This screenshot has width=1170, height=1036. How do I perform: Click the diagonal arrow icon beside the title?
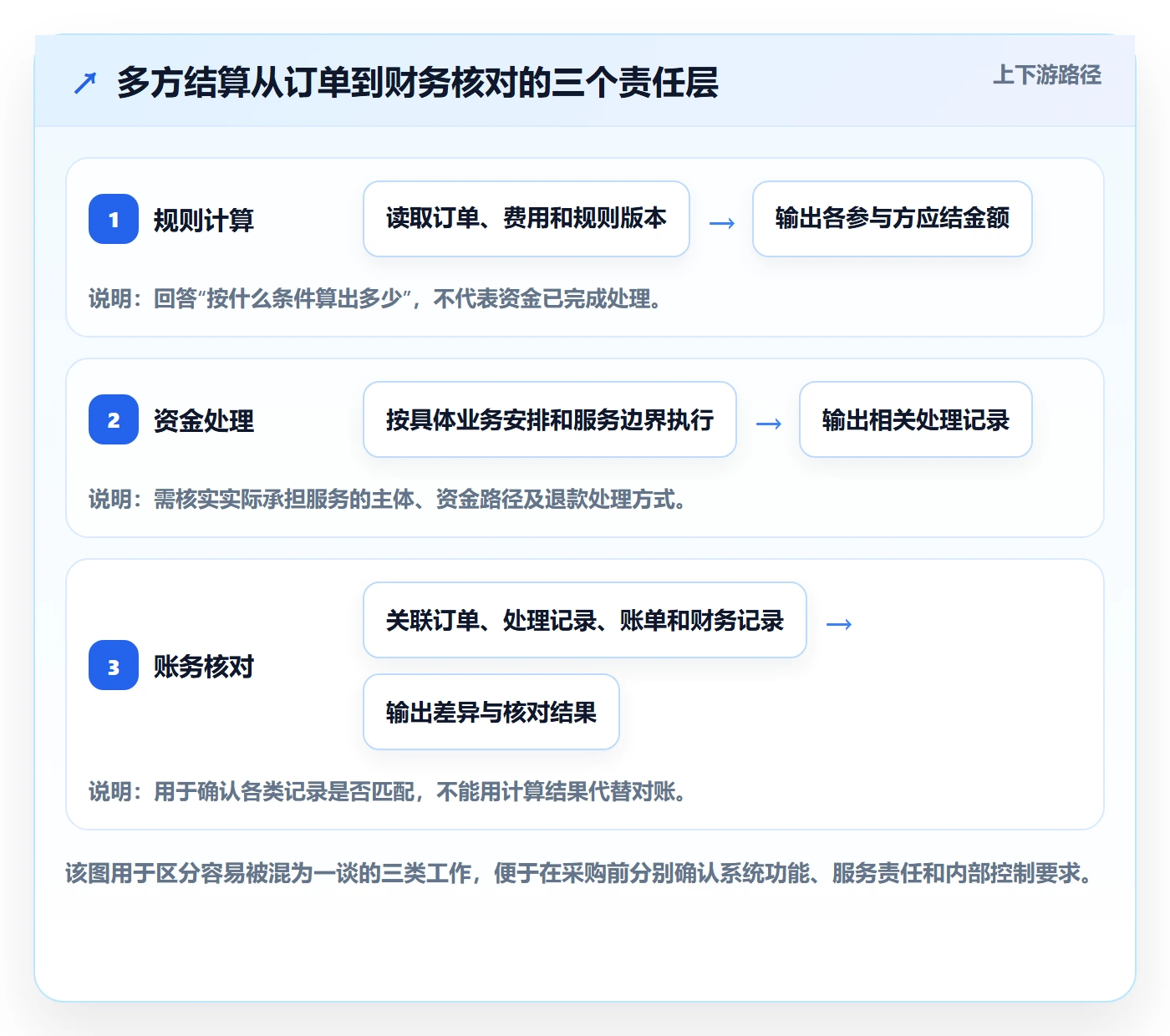[85, 83]
